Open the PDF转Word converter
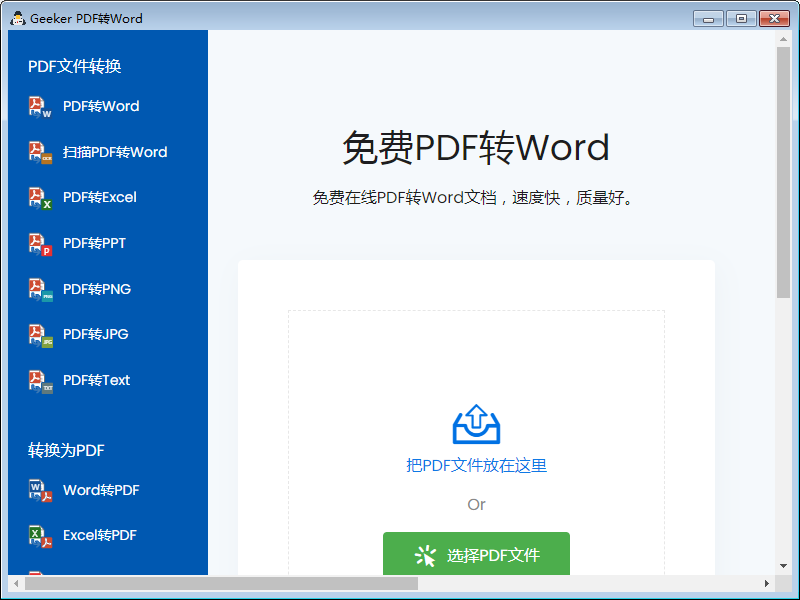This screenshot has width=800, height=600. pyautogui.click(x=101, y=106)
